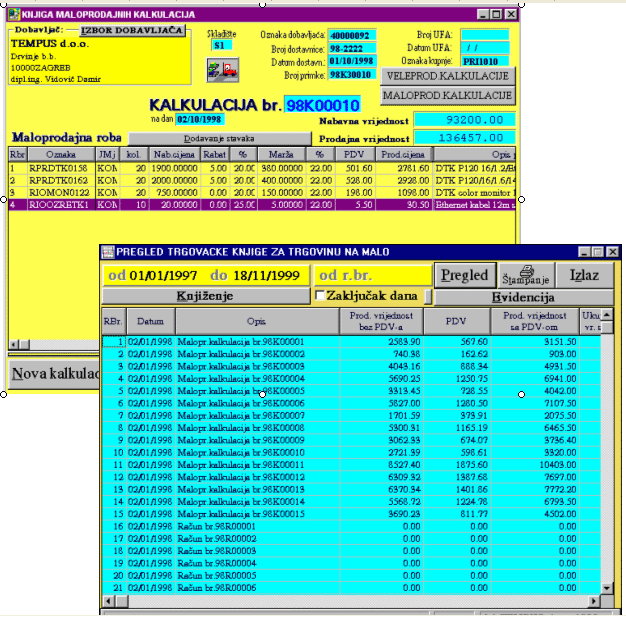Click the title bar icon of Knjiga maloprodajnih kalkulacija
This screenshot has width=626, height=617.
point(11,15)
